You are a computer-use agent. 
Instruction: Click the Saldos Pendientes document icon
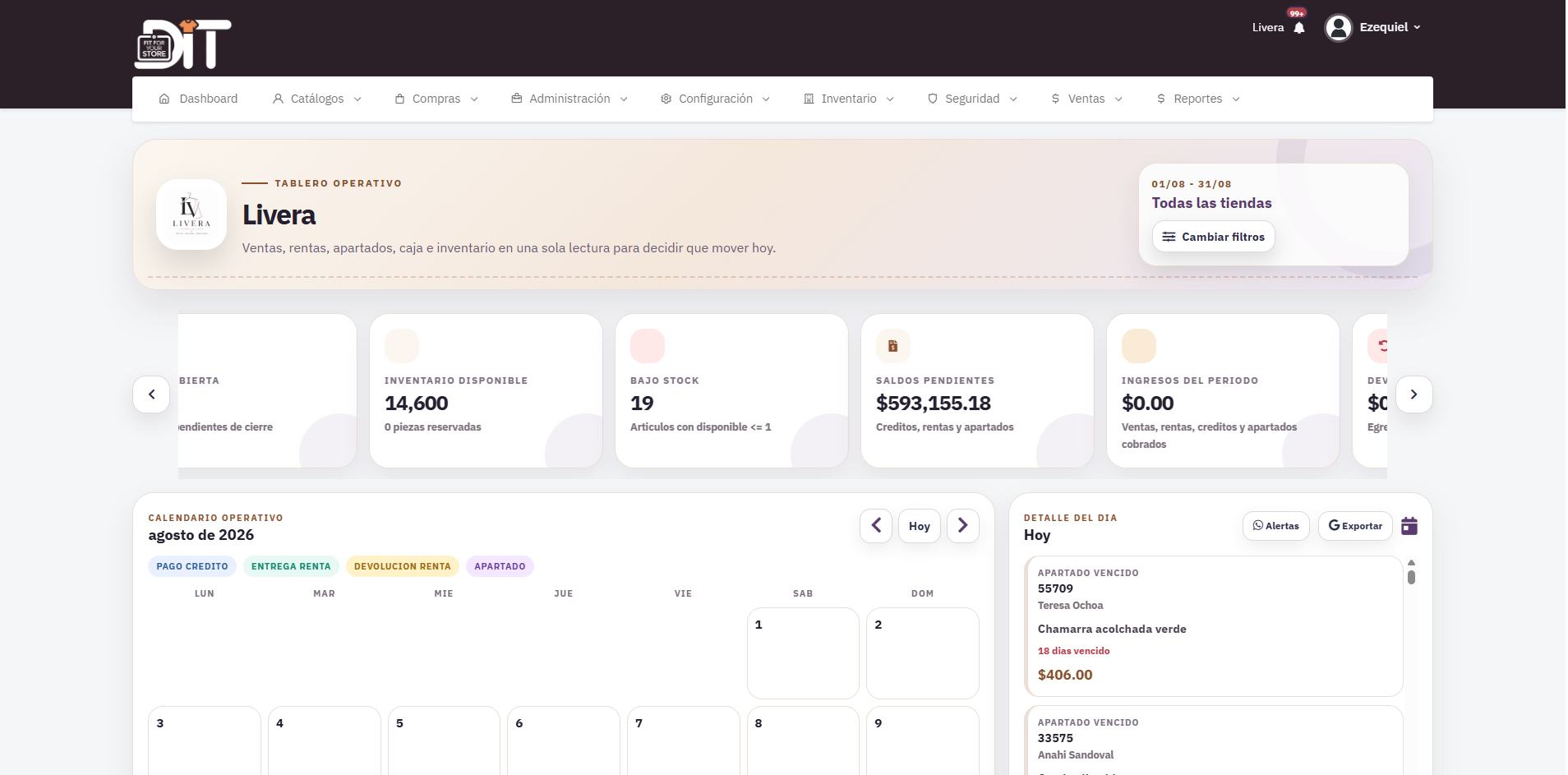click(x=893, y=346)
